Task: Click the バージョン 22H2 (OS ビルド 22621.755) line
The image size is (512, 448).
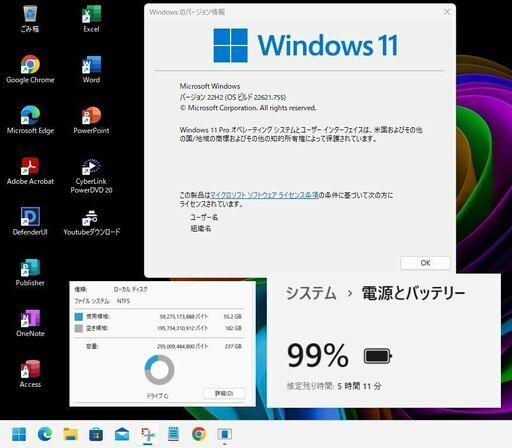Action: coord(233,97)
